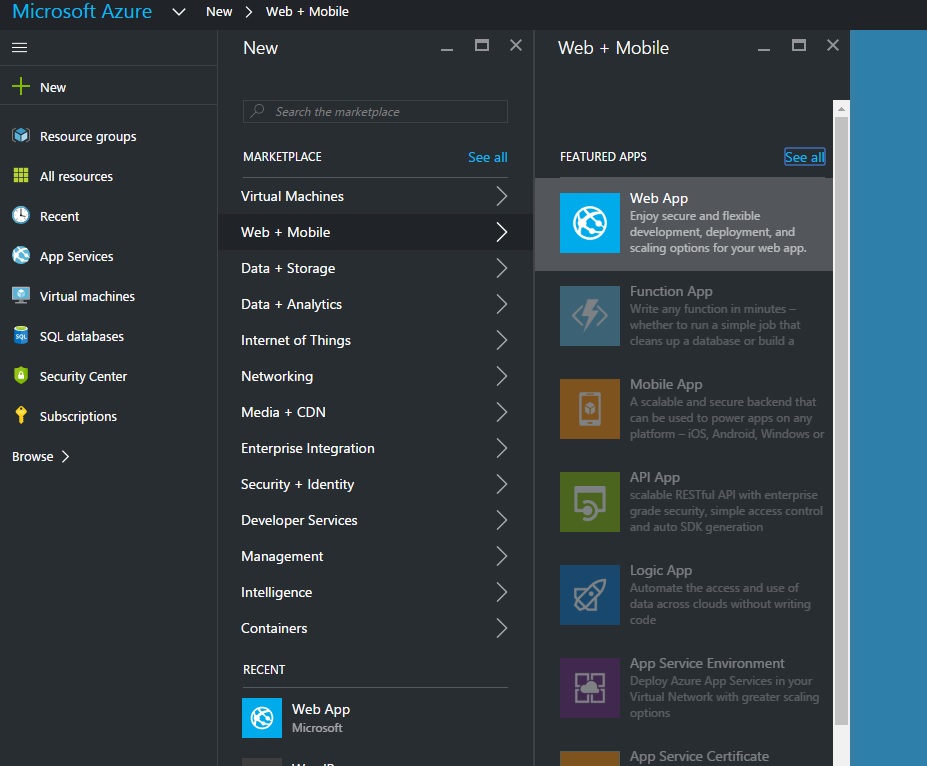Click the Virtual machines monitor icon
This screenshot has width=927, height=766.
21,296
